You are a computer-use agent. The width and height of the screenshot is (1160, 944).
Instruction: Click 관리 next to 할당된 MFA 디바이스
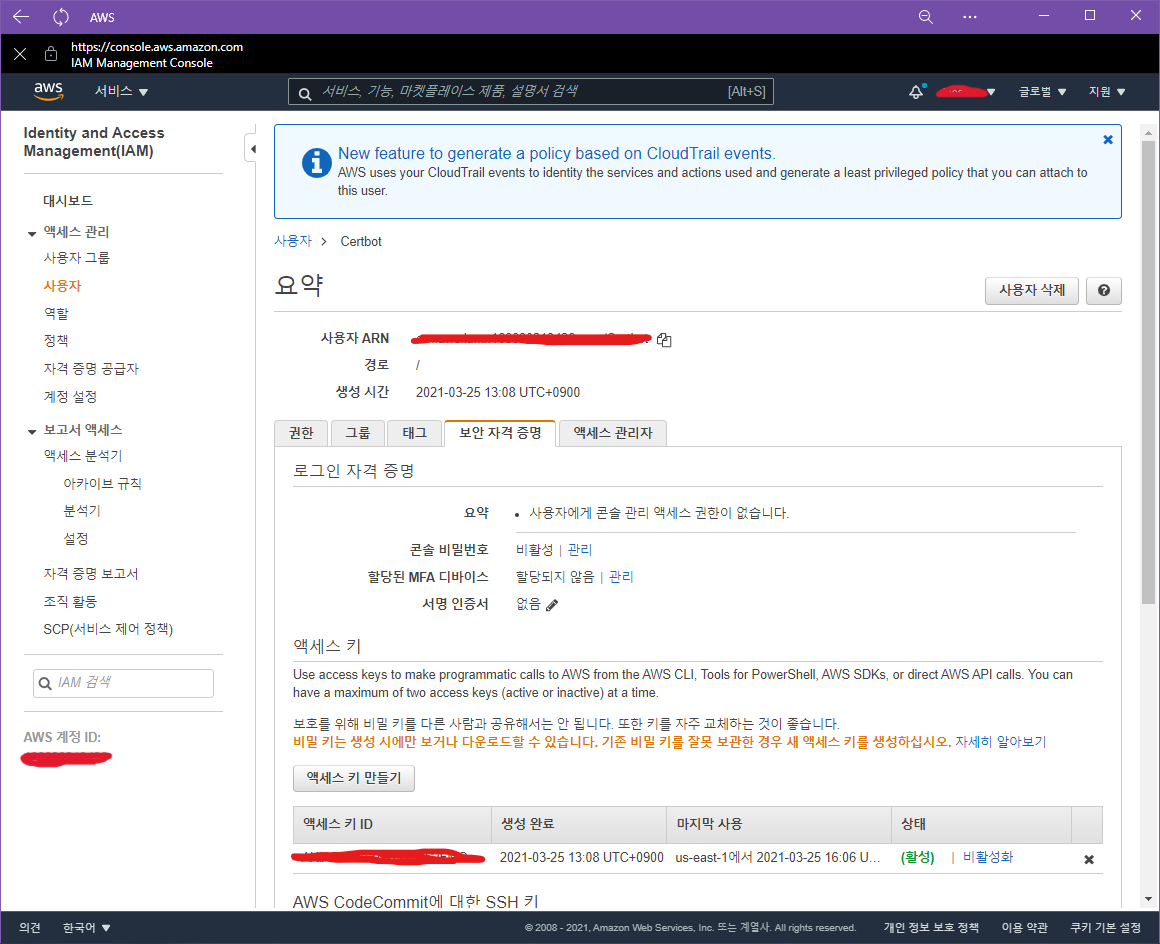pyautogui.click(x=621, y=577)
